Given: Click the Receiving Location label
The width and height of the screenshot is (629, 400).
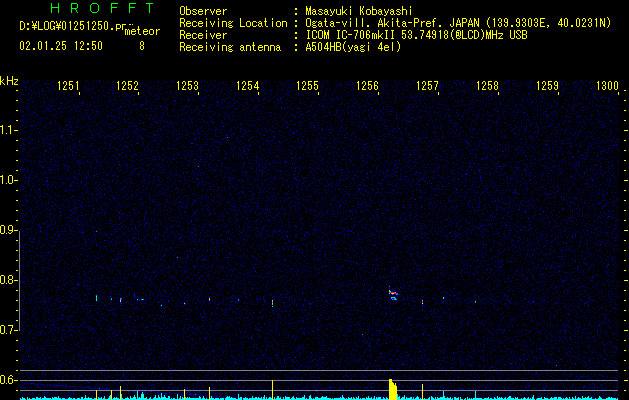Looking at the screenshot, I should pos(233,23).
